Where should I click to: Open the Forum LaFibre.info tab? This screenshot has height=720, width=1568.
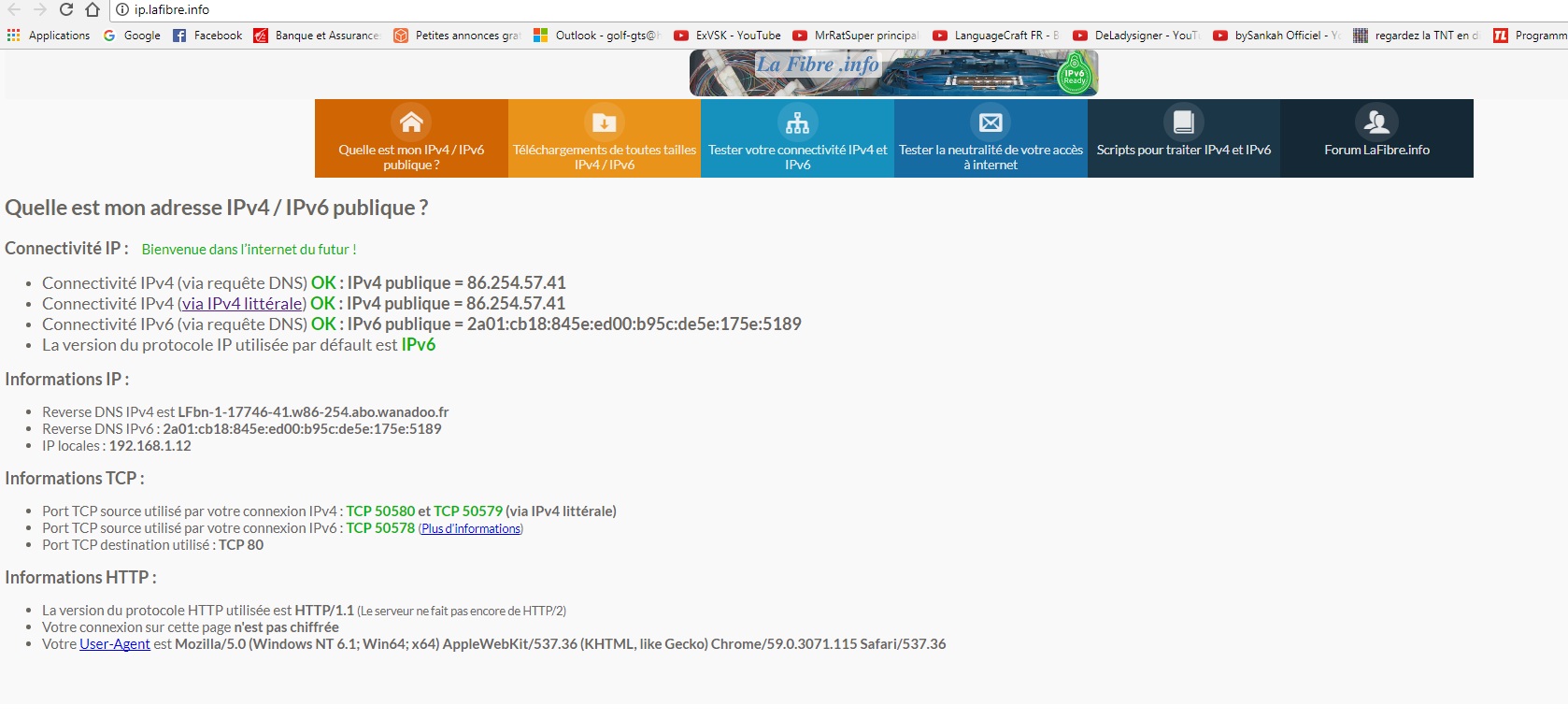click(x=1376, y=138)
